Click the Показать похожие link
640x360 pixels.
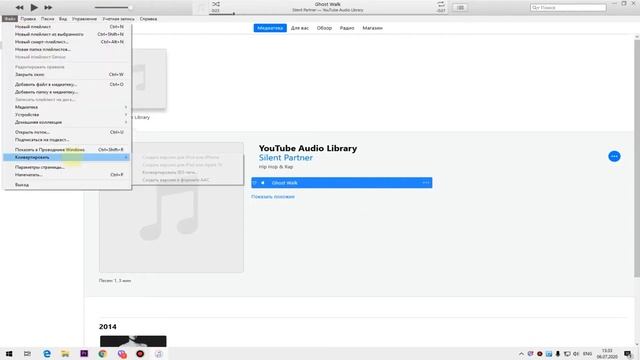pos(273,197)
